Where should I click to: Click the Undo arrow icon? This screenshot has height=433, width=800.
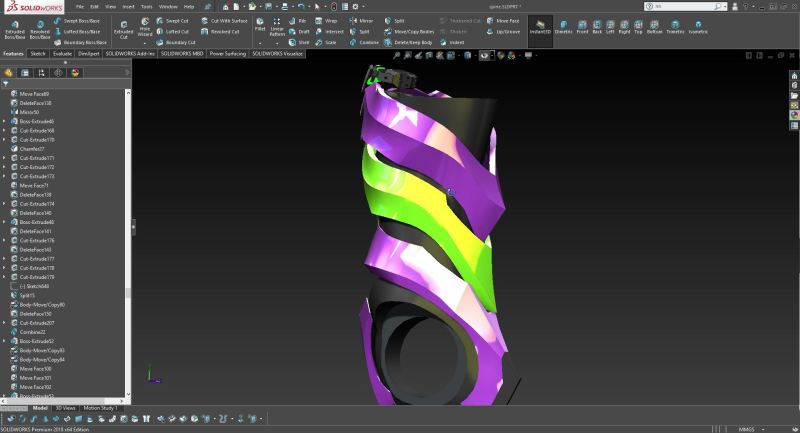[x=301, y=7]
